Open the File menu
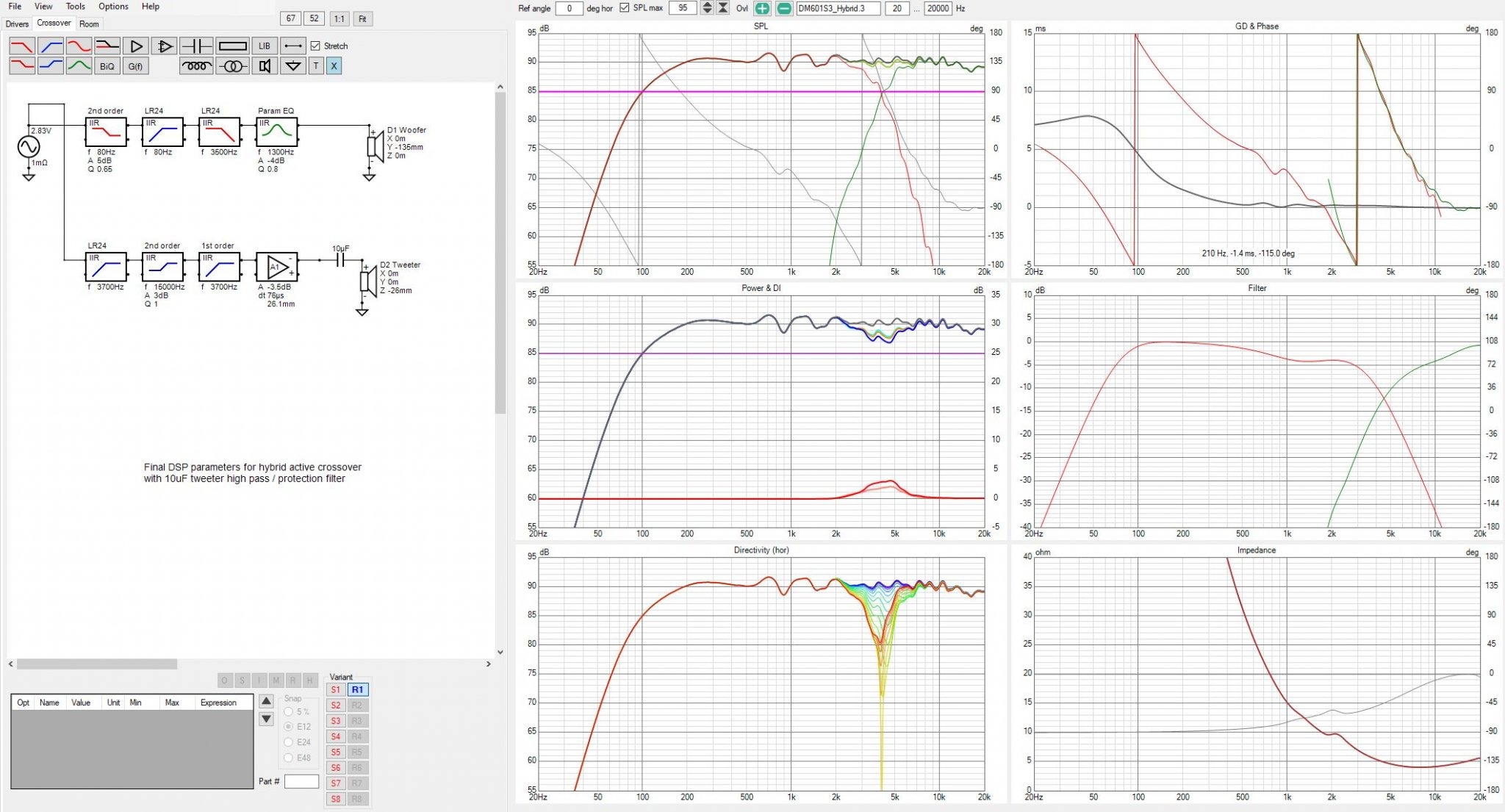The height and width of the screenshot is (812, 1505). coord(15,7)
